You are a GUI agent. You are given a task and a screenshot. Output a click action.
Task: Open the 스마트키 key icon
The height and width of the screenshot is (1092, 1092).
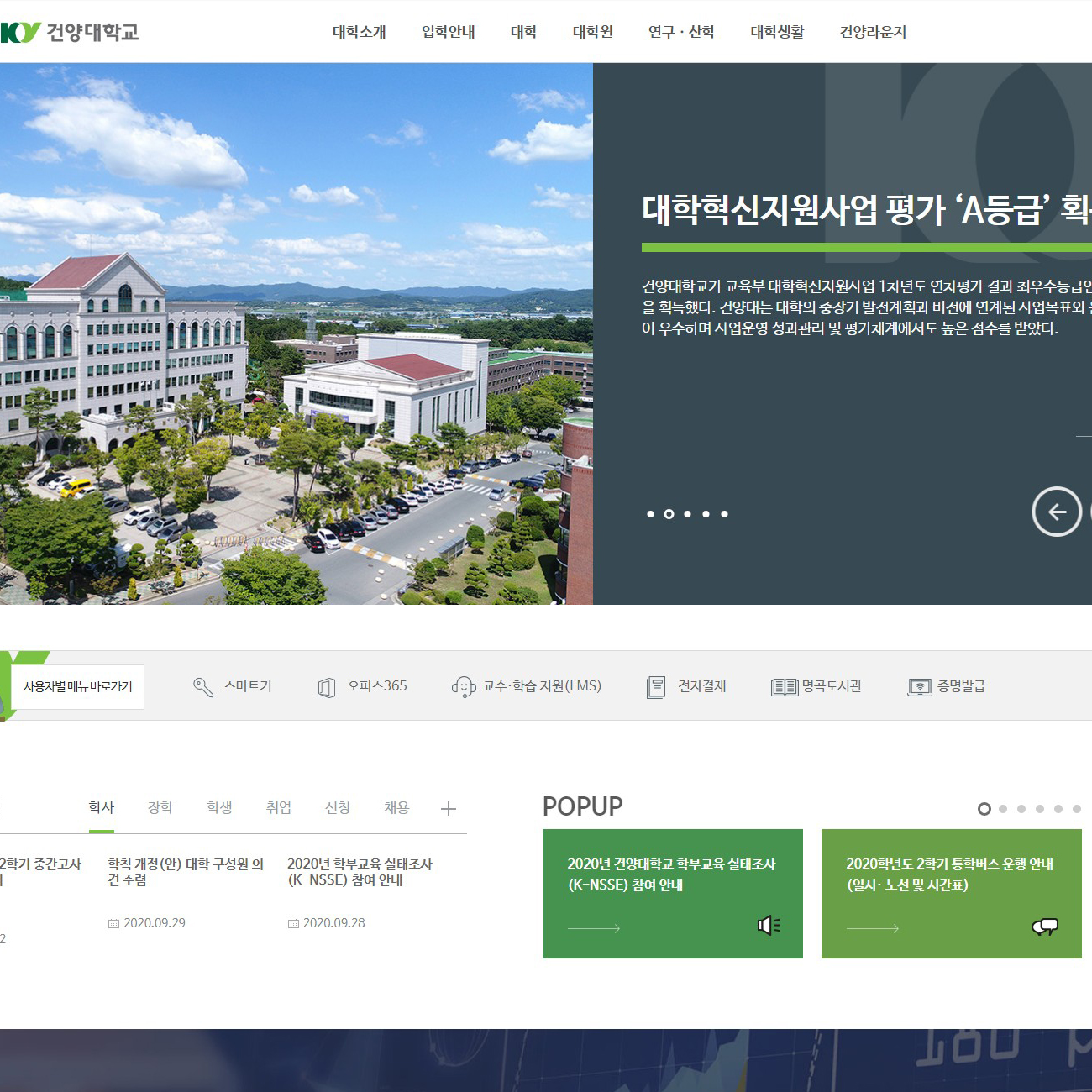[x=202, y=687]
